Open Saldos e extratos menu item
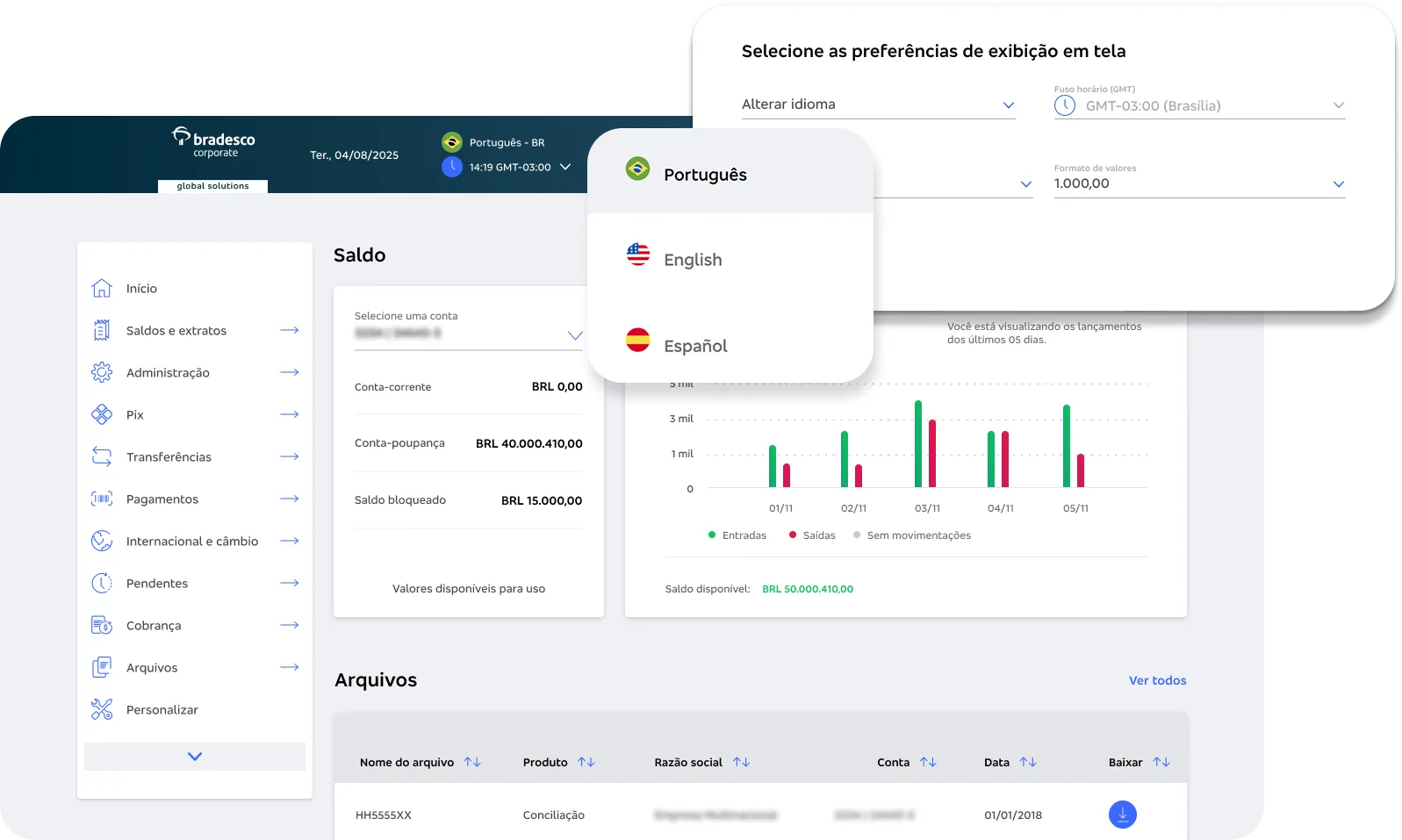This screenshot has height=840, width=1402. coord(176,330)
